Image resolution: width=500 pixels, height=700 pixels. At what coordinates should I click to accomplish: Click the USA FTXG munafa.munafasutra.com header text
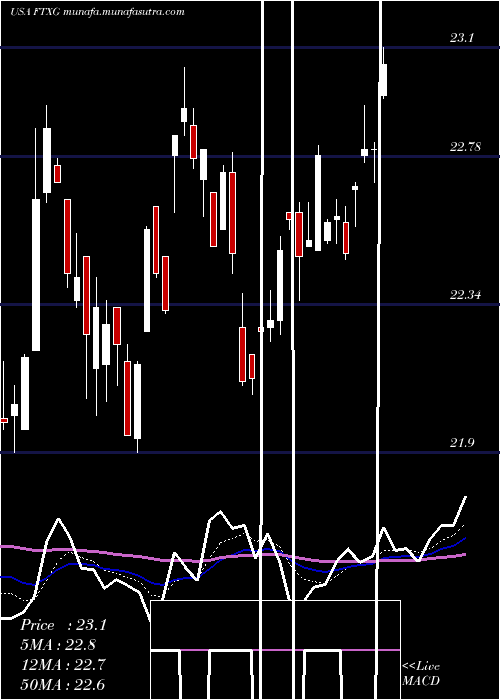[x=97, y=12]
